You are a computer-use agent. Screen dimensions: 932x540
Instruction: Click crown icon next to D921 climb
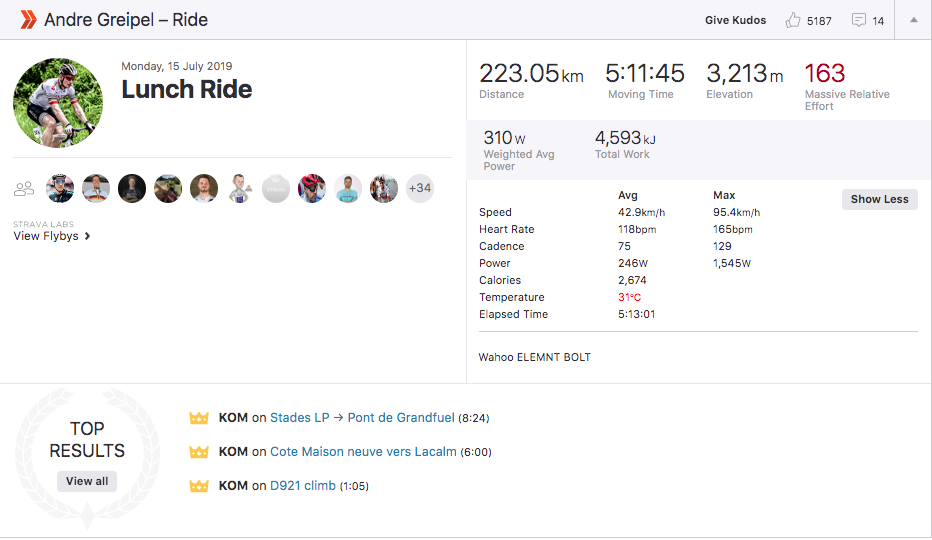click(199, 486)
